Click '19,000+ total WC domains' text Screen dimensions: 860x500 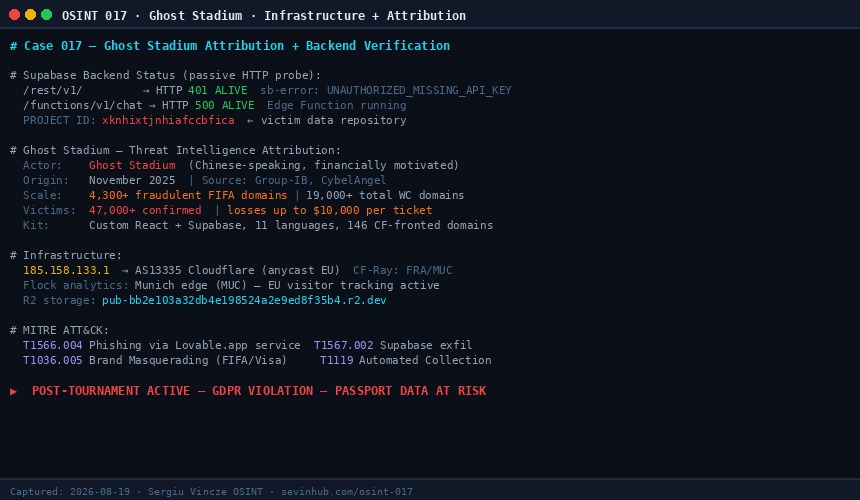click(x=385, y=195)
